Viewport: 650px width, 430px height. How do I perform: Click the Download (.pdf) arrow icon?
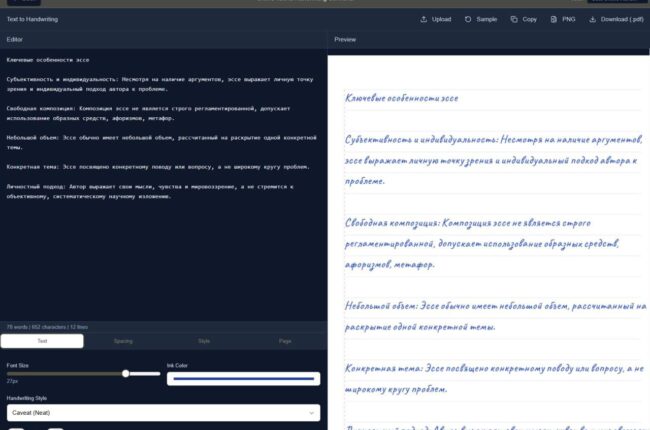pyautogui.click(x=593, y=19)
